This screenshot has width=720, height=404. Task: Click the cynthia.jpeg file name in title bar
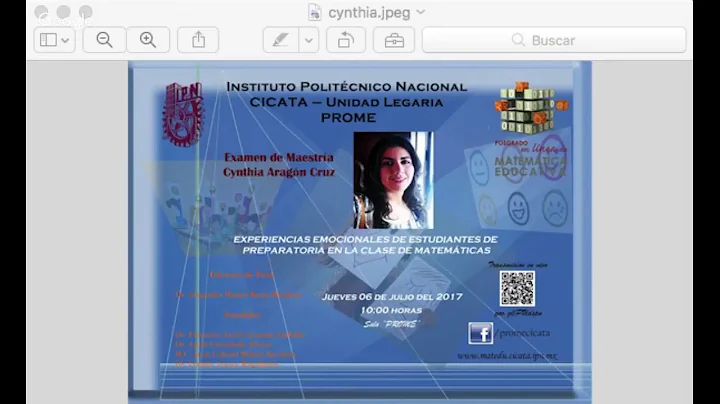coord(369,13)
